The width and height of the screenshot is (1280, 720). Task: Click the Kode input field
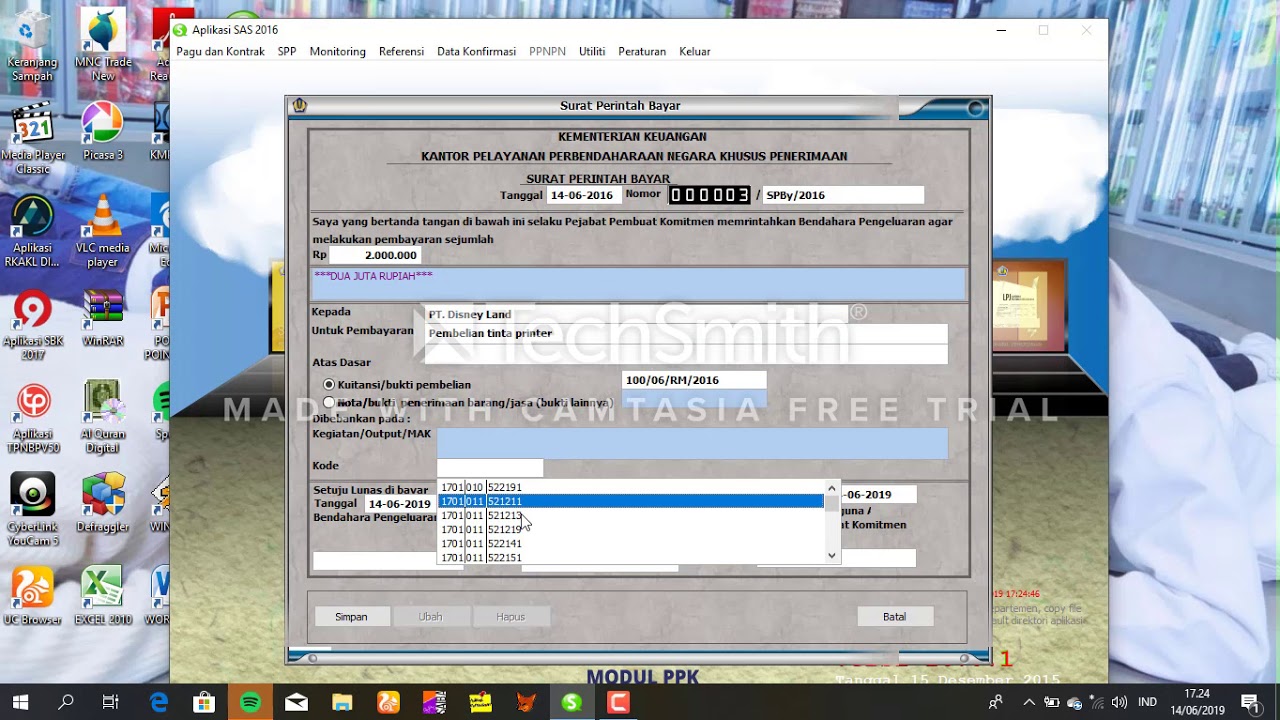490,467
